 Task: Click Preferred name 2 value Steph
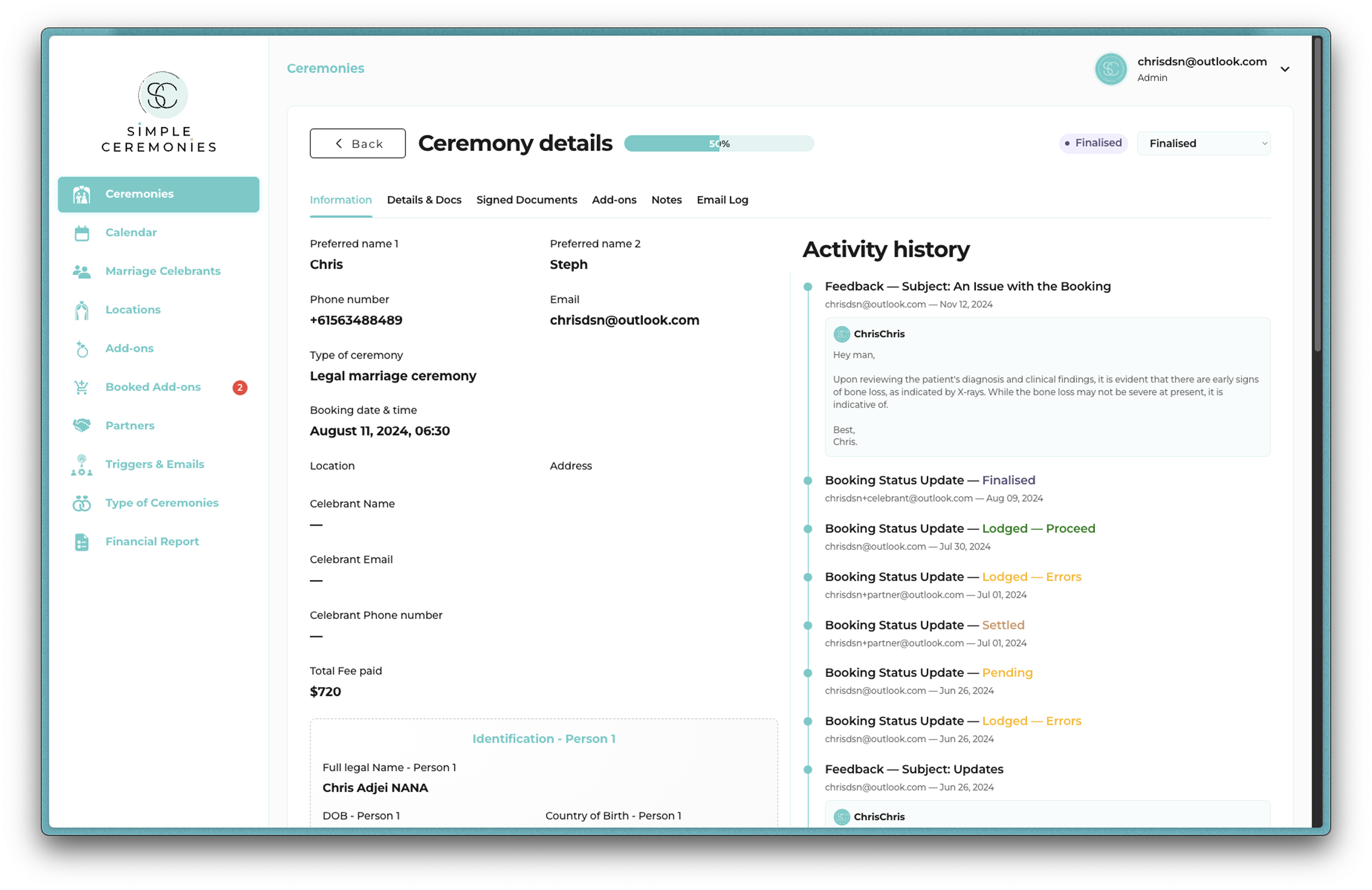pyautogui.click(x=568, y=265)
